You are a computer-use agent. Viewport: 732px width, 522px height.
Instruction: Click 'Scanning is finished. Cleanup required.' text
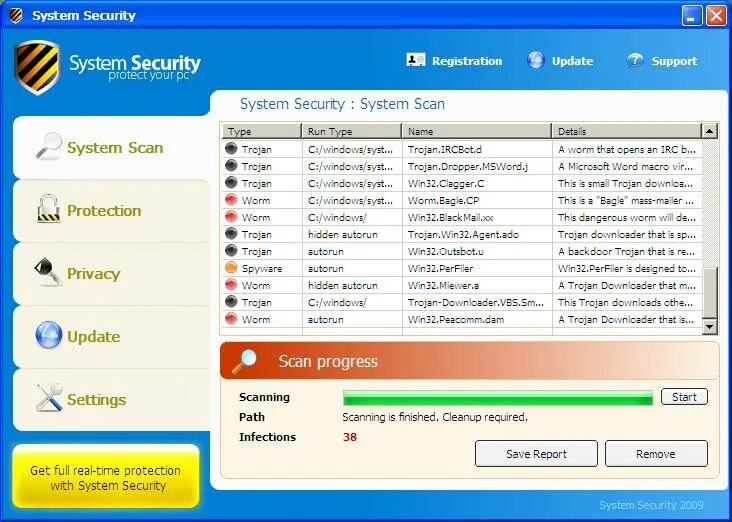click(x=435, y=417)
